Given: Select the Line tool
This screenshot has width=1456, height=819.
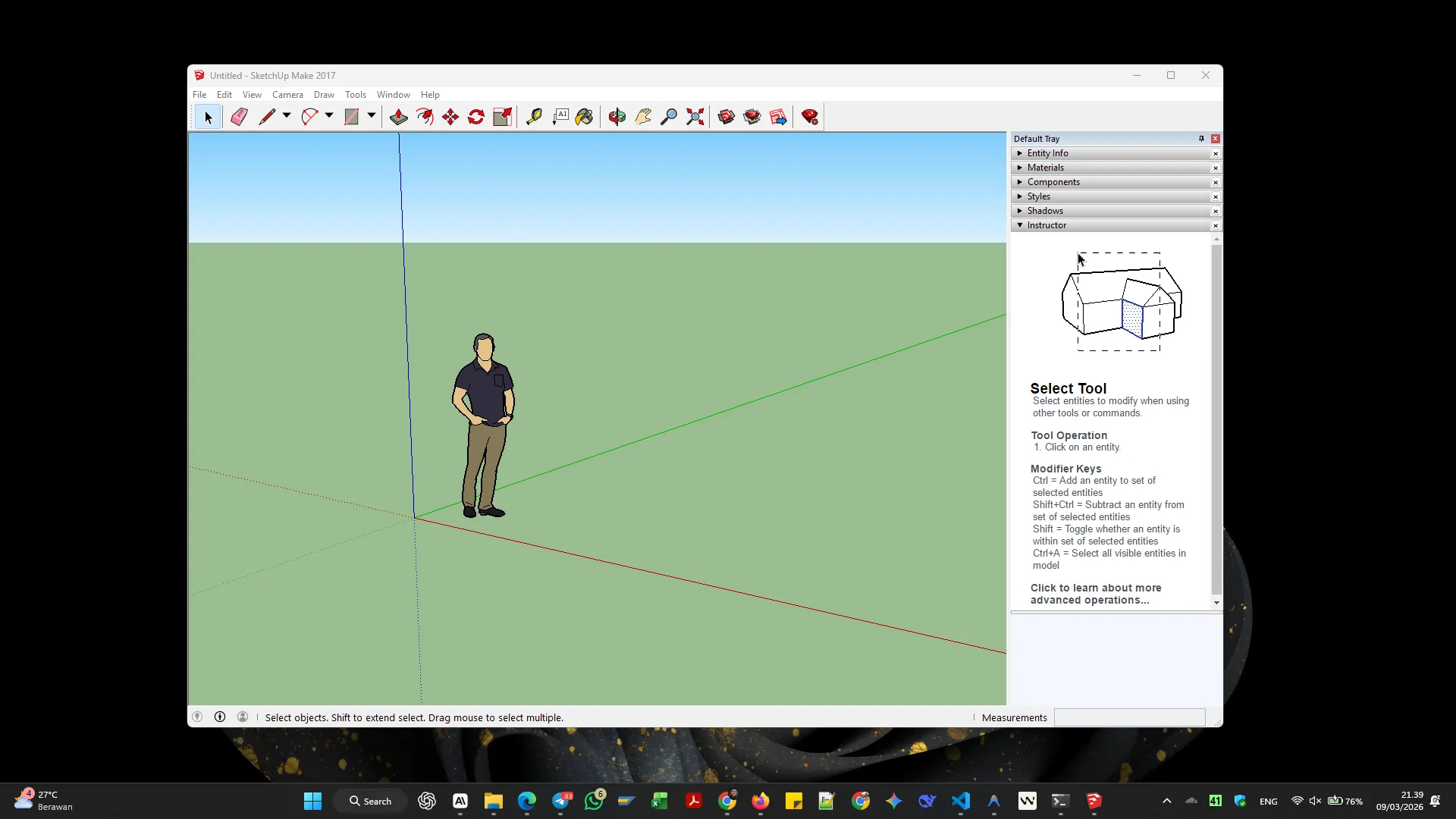Looking at the screenshot, I should 267,116.
